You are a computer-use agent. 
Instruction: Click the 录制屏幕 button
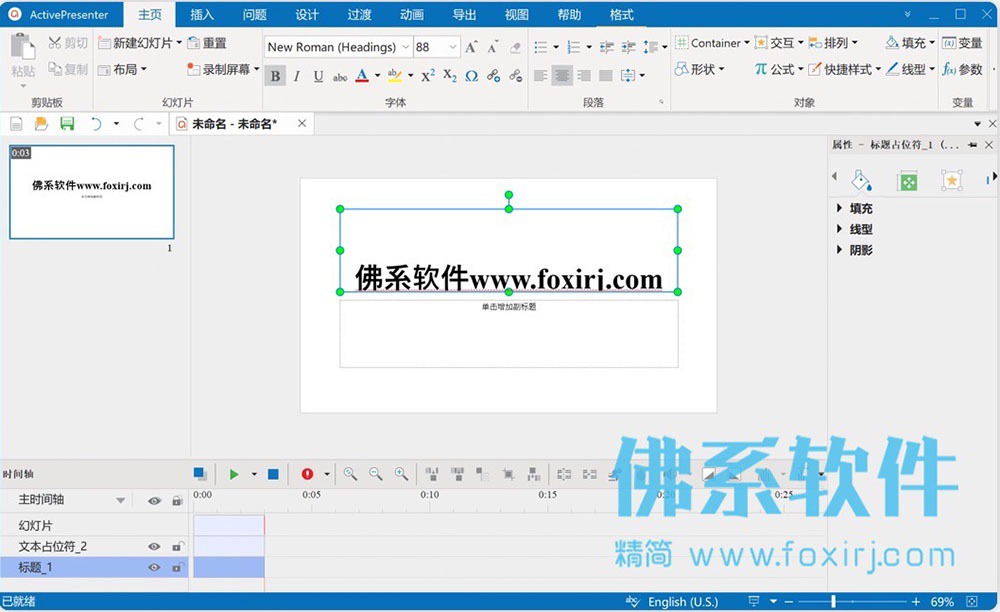223,69
